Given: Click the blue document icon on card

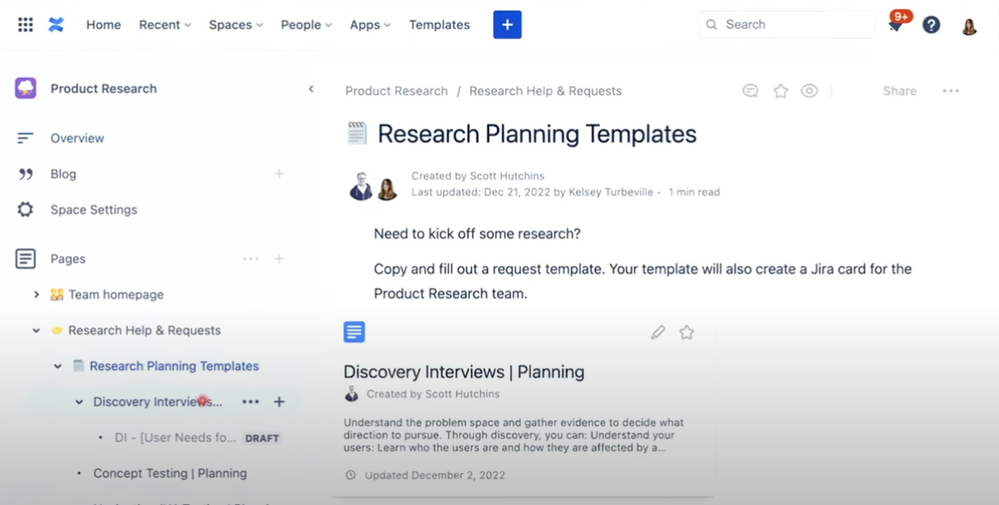Looking at the screenshot, I should tap(354, 332).
